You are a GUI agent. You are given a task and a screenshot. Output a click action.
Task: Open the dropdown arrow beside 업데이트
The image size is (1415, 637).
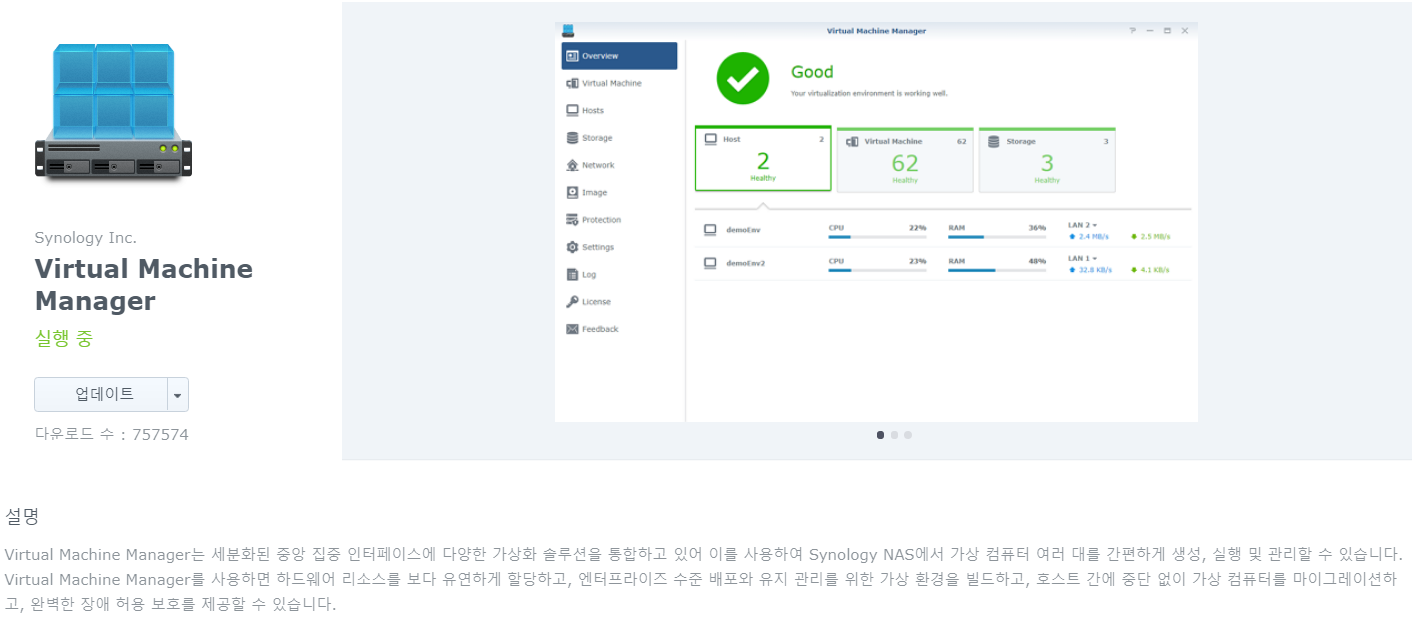point(178,395)
